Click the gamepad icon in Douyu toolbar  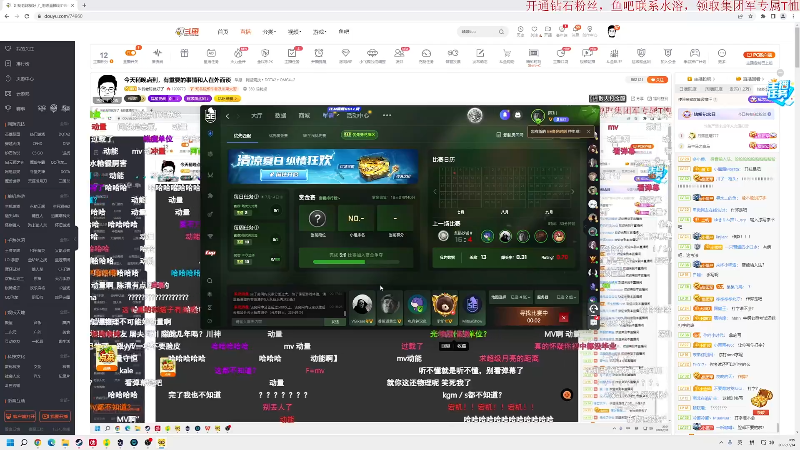[694, 53]
